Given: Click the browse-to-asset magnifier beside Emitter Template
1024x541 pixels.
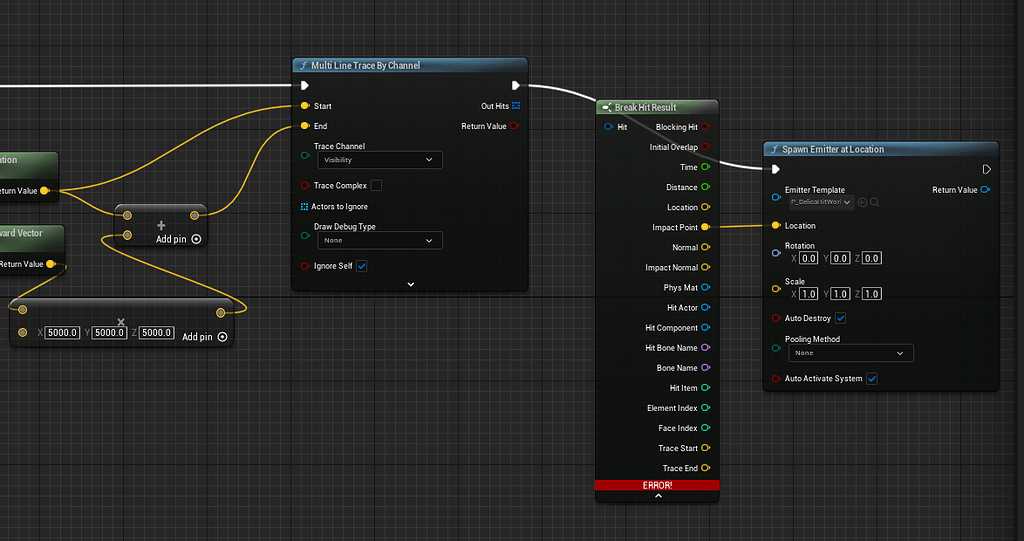Looking at the screenshot, I should coord(875,202).
